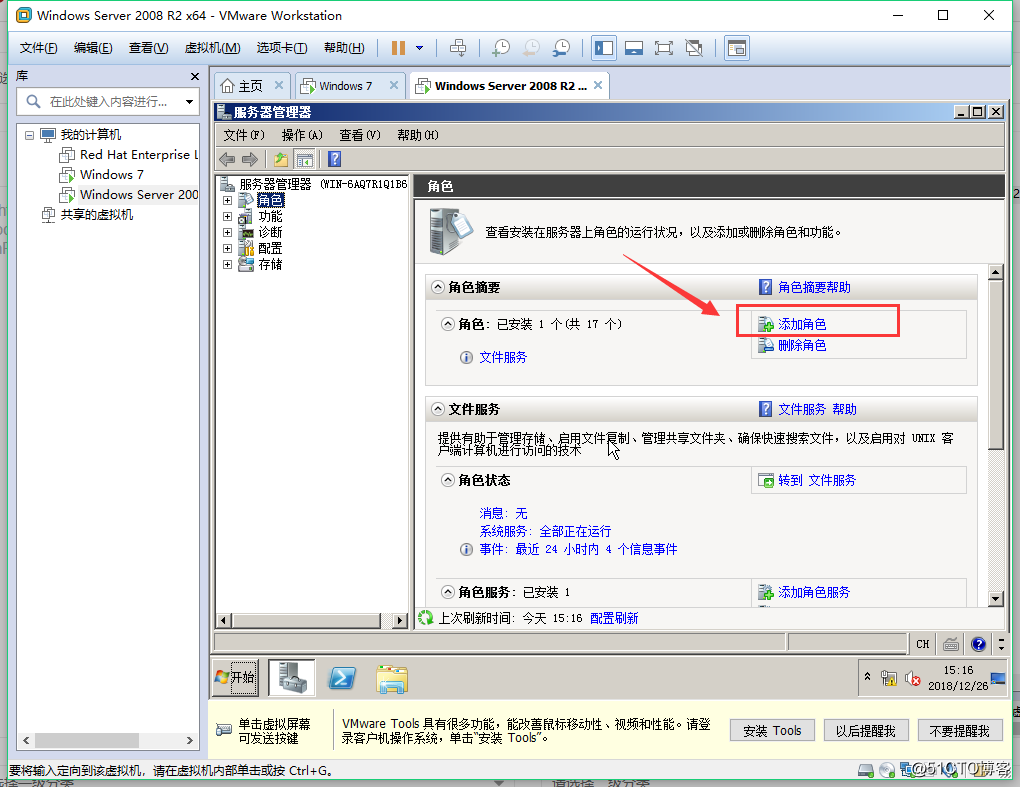
Task: Click the forward arrow in Server Manager toolbar
Action: [x=250, y=159]
